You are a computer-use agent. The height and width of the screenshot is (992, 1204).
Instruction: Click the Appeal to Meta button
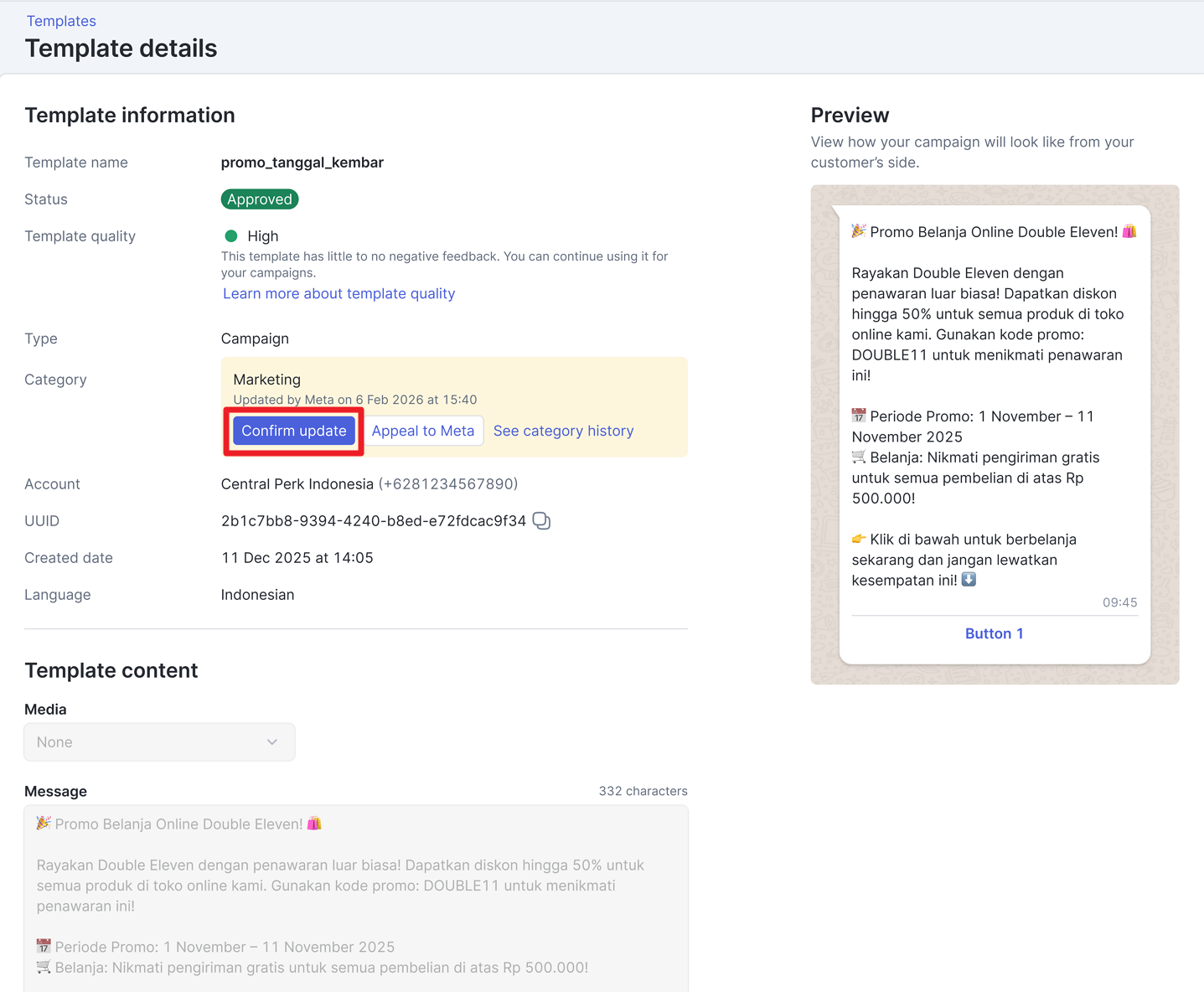(x=422, y=431)
